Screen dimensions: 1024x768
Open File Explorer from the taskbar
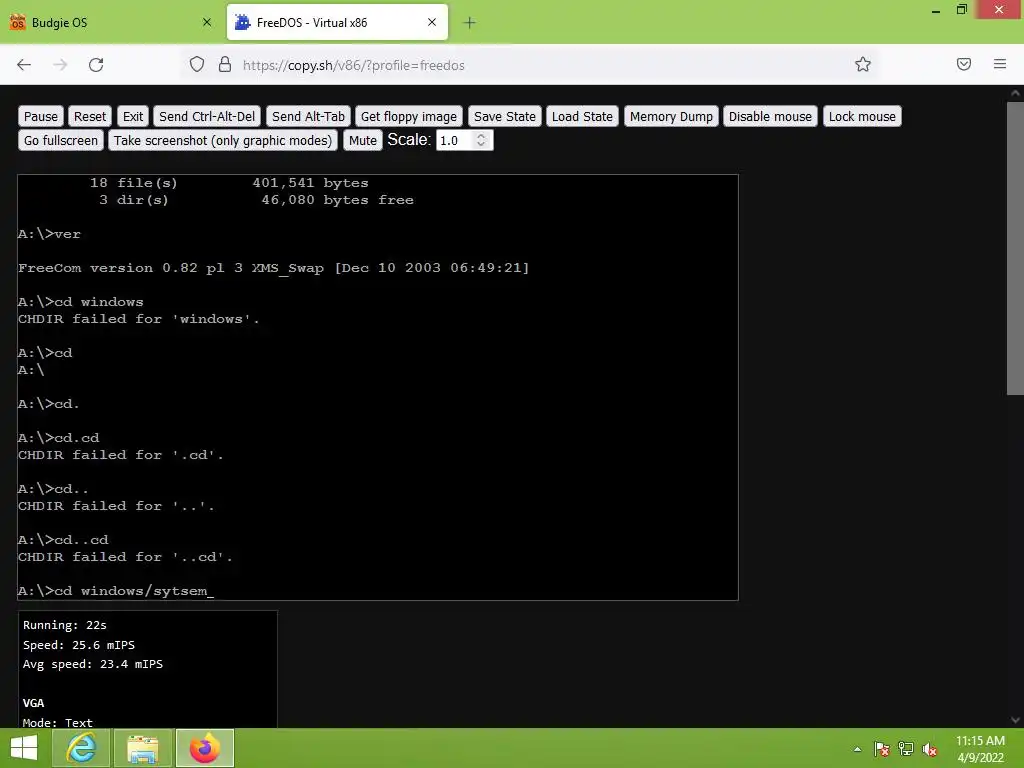143,748
